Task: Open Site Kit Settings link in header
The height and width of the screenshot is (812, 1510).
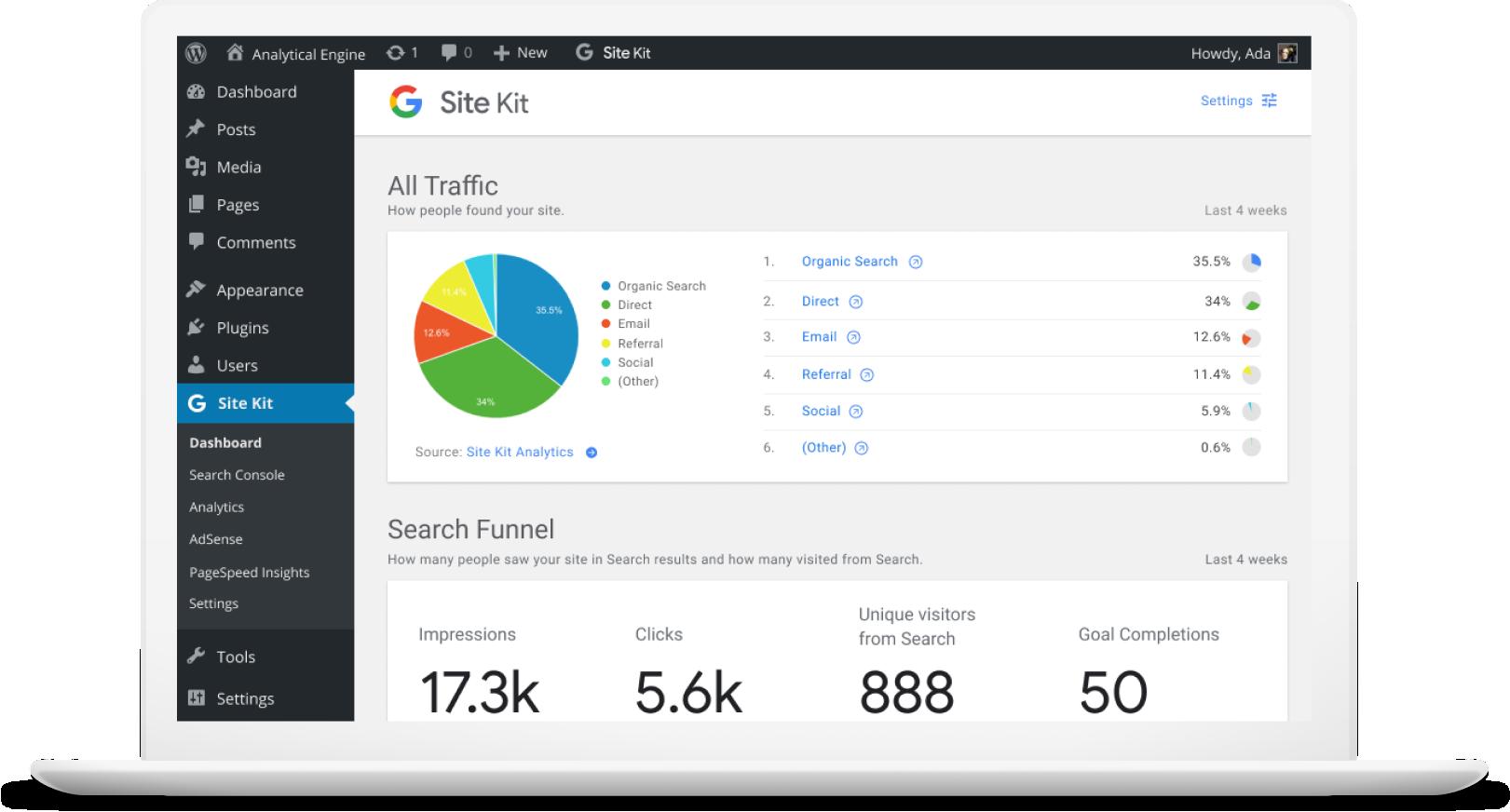Action: pos(1226,101)
